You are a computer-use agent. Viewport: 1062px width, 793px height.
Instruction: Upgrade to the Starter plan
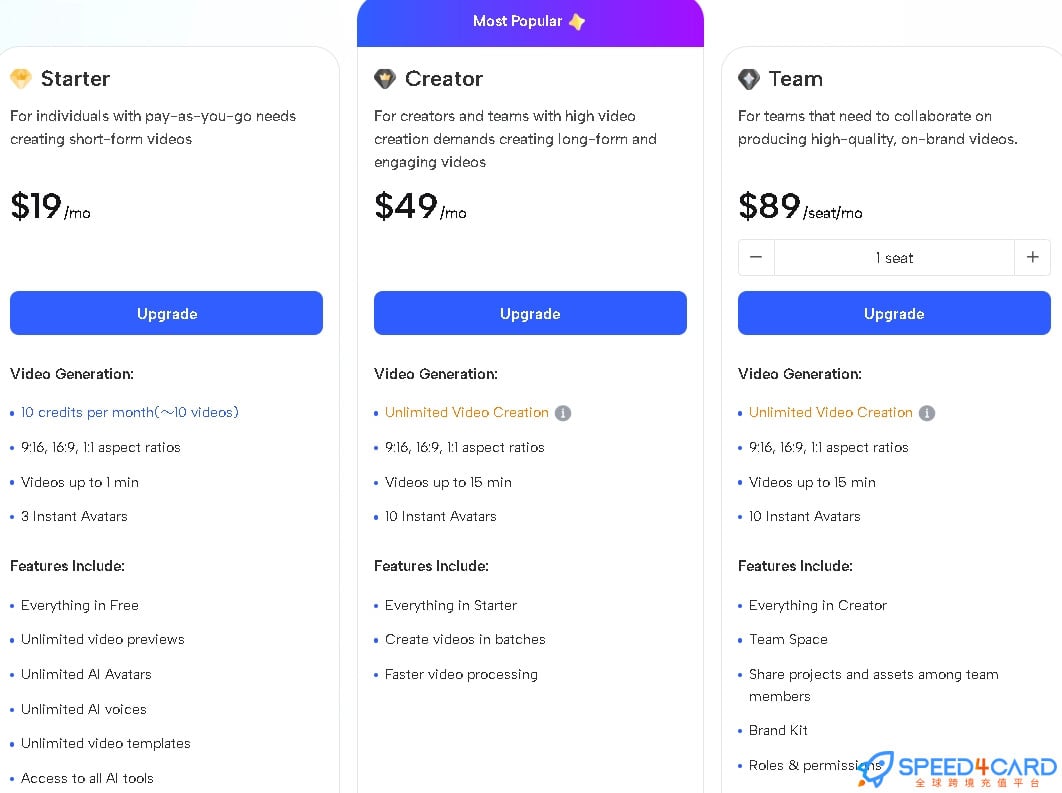[x=166, y=313]
